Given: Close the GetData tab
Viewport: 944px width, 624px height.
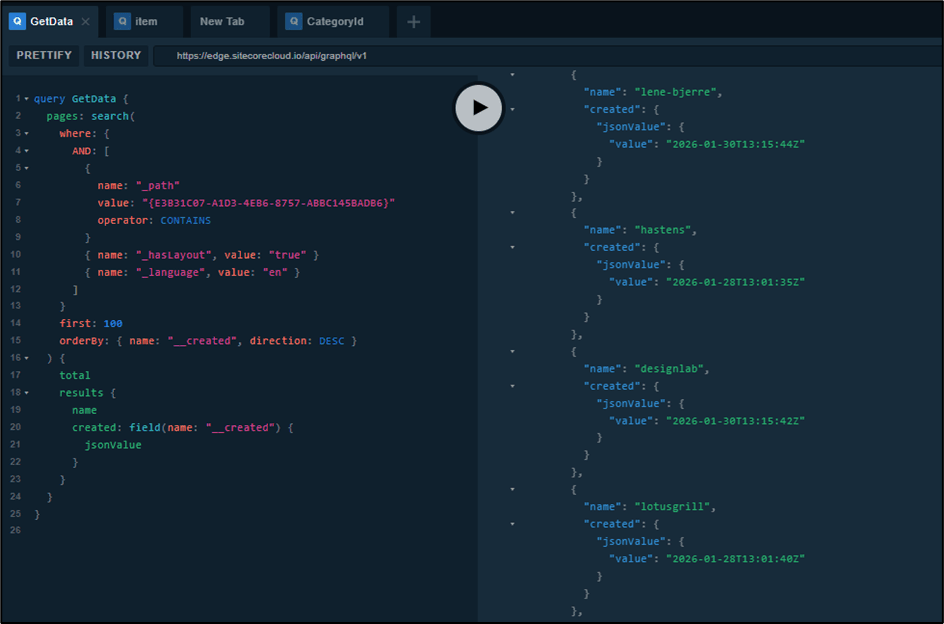Looking at the screenshot, I should (86, 22).
